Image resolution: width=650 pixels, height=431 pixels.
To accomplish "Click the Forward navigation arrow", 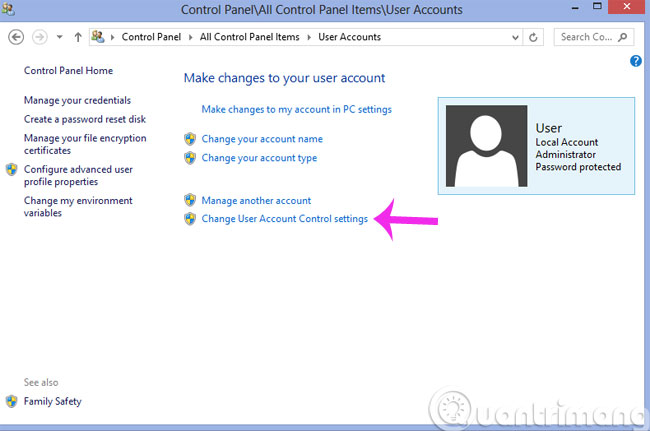I will [x=39, y=37].
